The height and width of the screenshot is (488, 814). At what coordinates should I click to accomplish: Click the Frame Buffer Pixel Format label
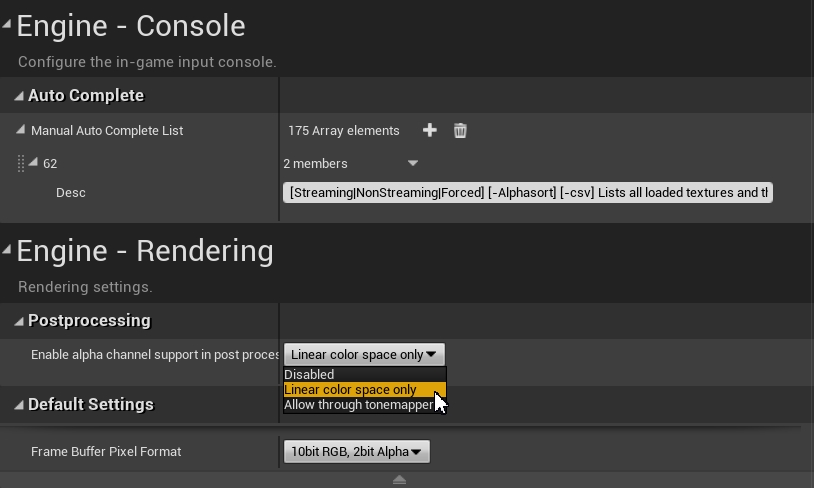click(x=106, y=452)
